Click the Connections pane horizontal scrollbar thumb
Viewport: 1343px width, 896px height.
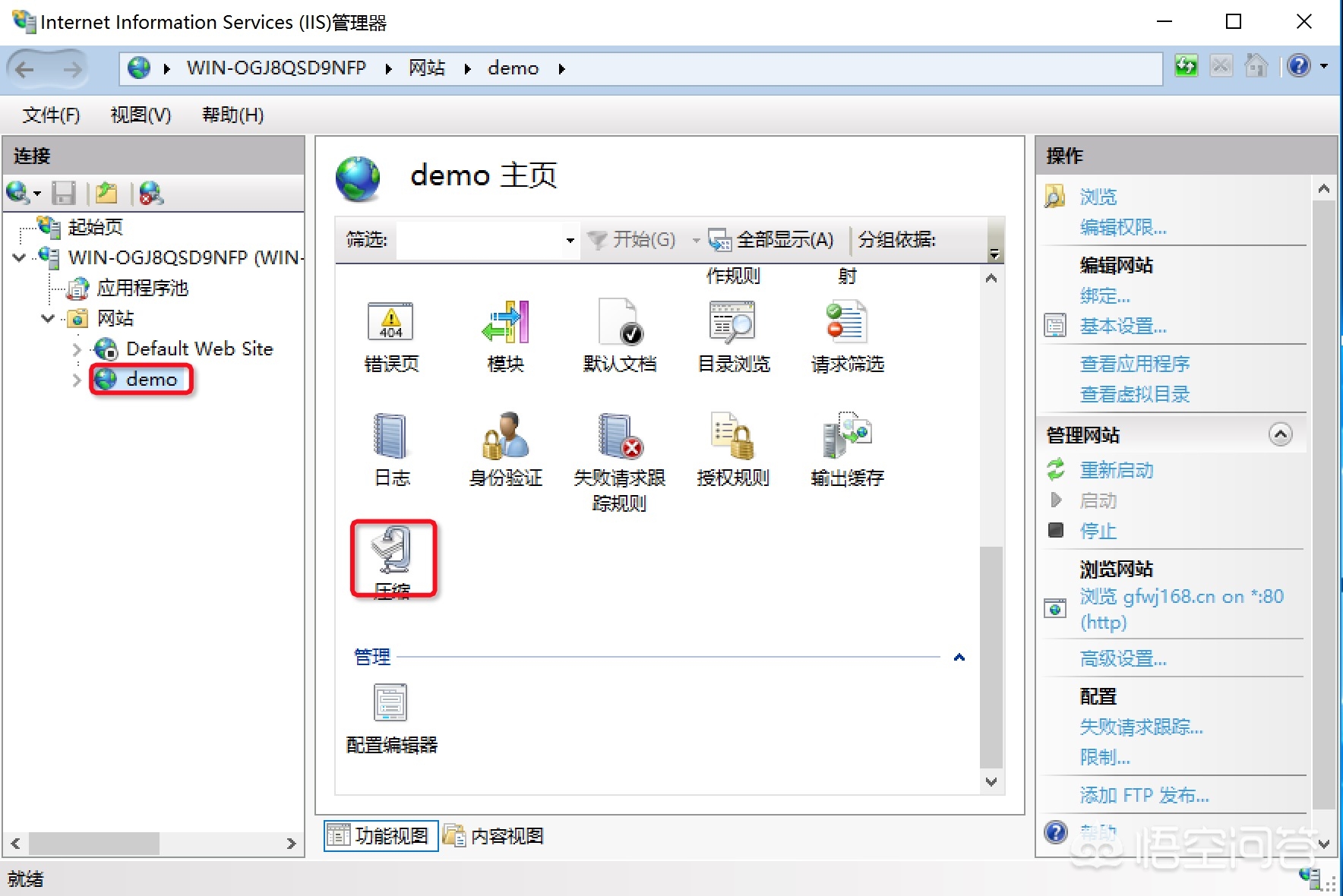point(94,843)
